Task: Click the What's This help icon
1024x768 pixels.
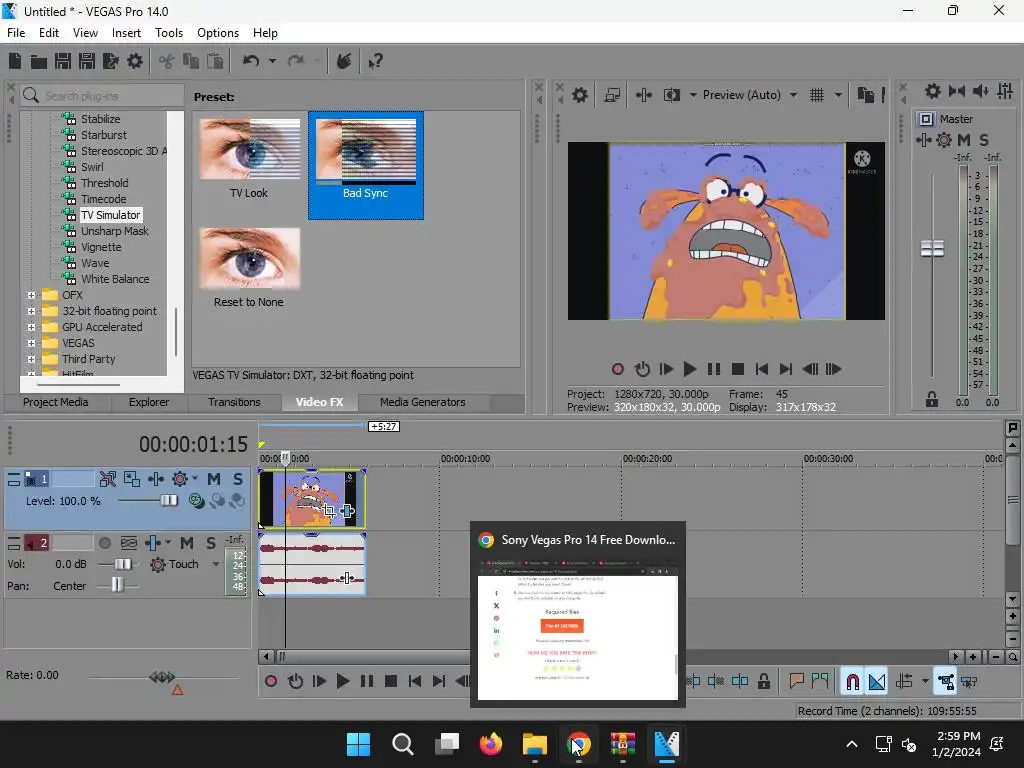Action: pyautogui.click(x=375, y=61)
